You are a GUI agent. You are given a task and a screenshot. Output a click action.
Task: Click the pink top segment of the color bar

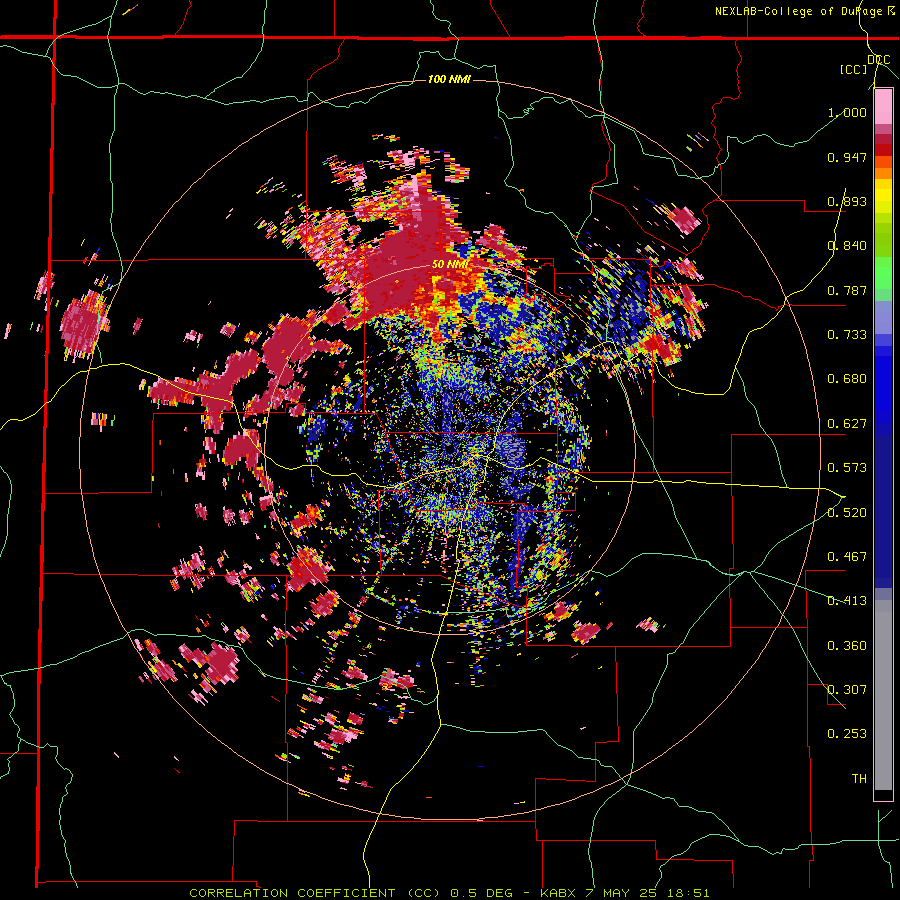883,107
